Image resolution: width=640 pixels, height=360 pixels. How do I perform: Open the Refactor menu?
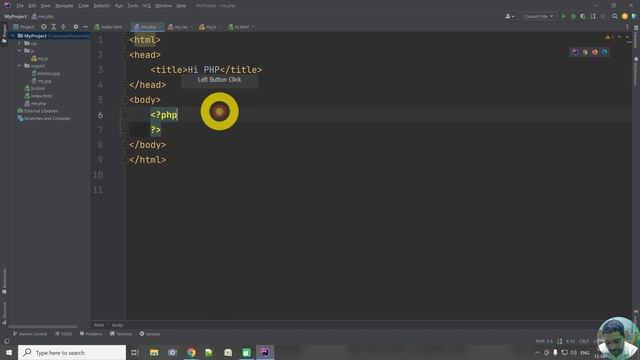pos(102,6)
